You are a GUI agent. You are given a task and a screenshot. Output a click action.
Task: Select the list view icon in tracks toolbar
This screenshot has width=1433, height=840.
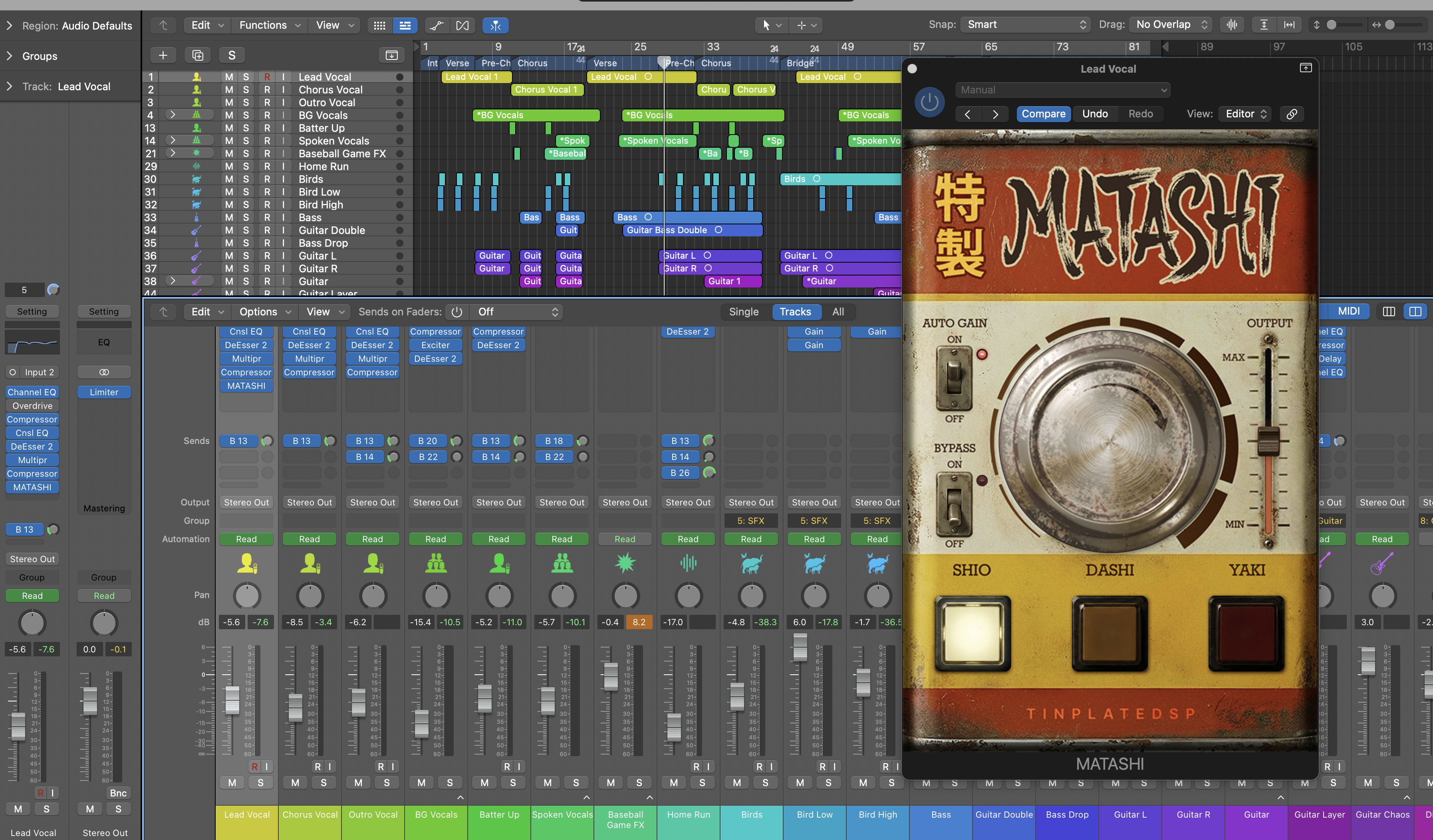pyautogui.click(x=405, y=25)
